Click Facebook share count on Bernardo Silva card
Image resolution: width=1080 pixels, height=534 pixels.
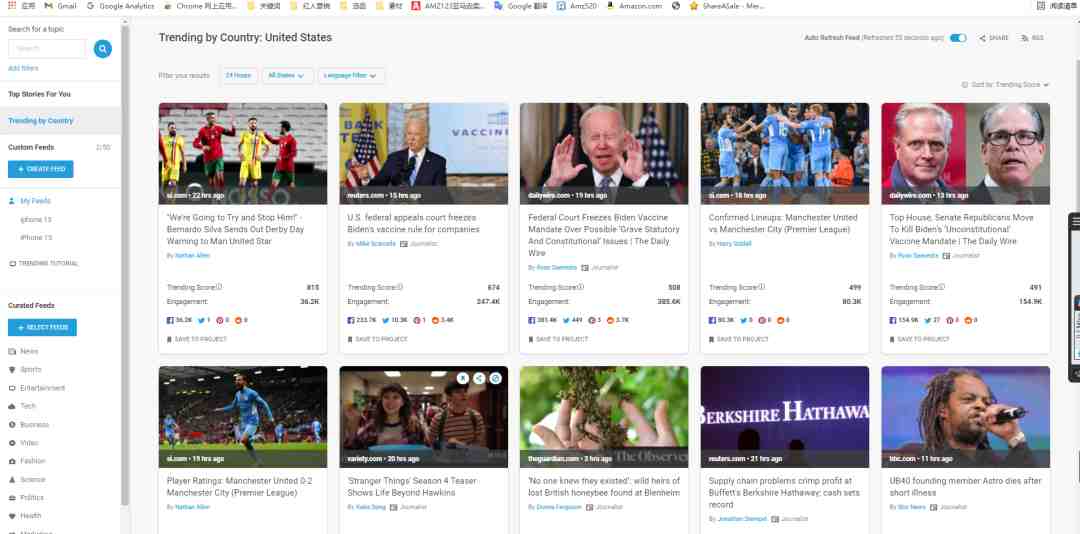click(180, 320)
